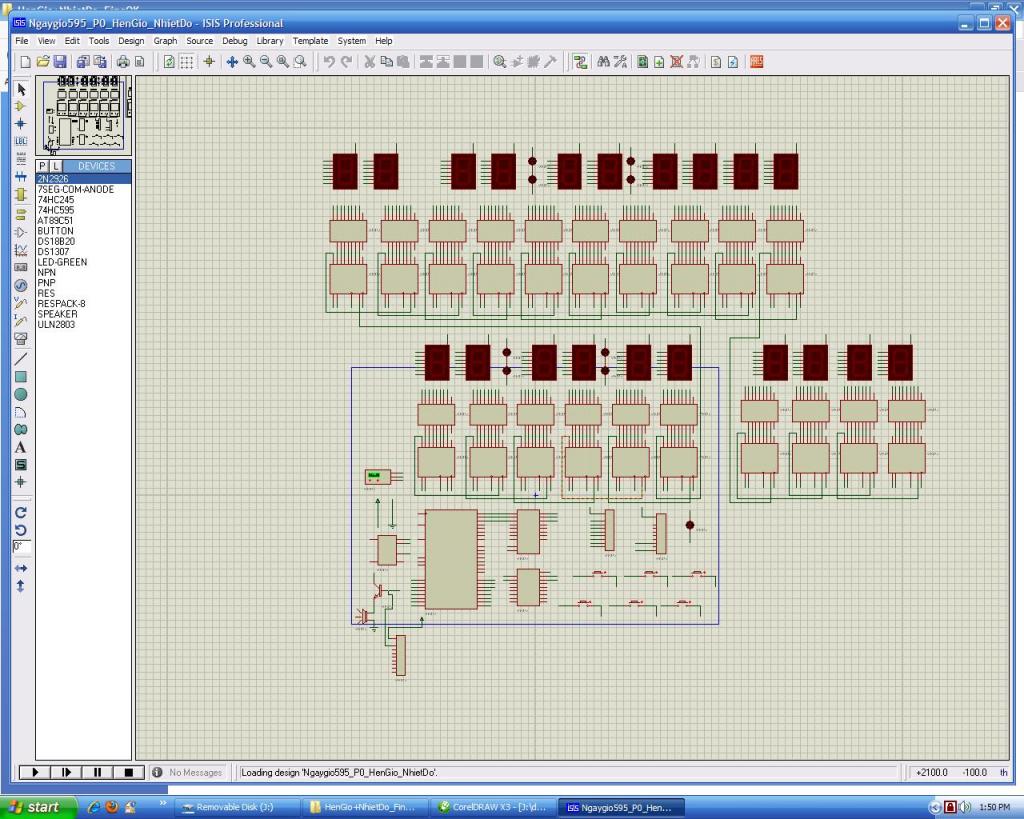Toggle the grid display button
The image size is (1024, 819).
pos(186,62)
